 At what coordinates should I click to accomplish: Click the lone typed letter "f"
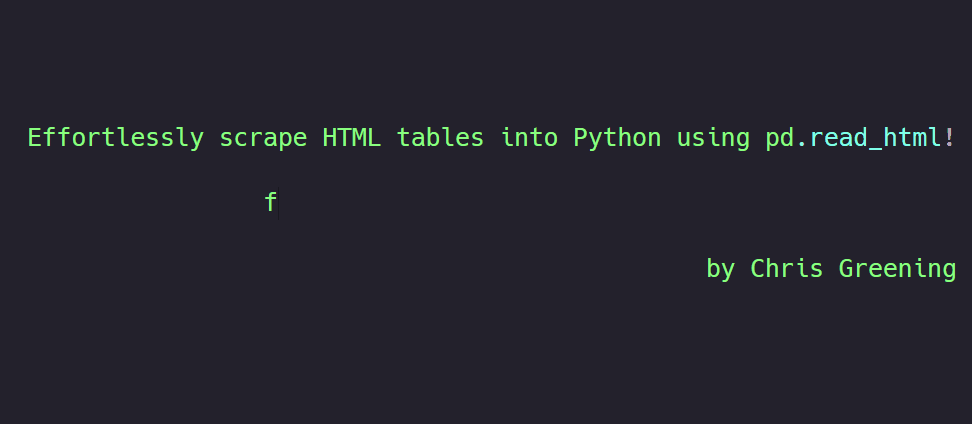(x=270, y=202)
